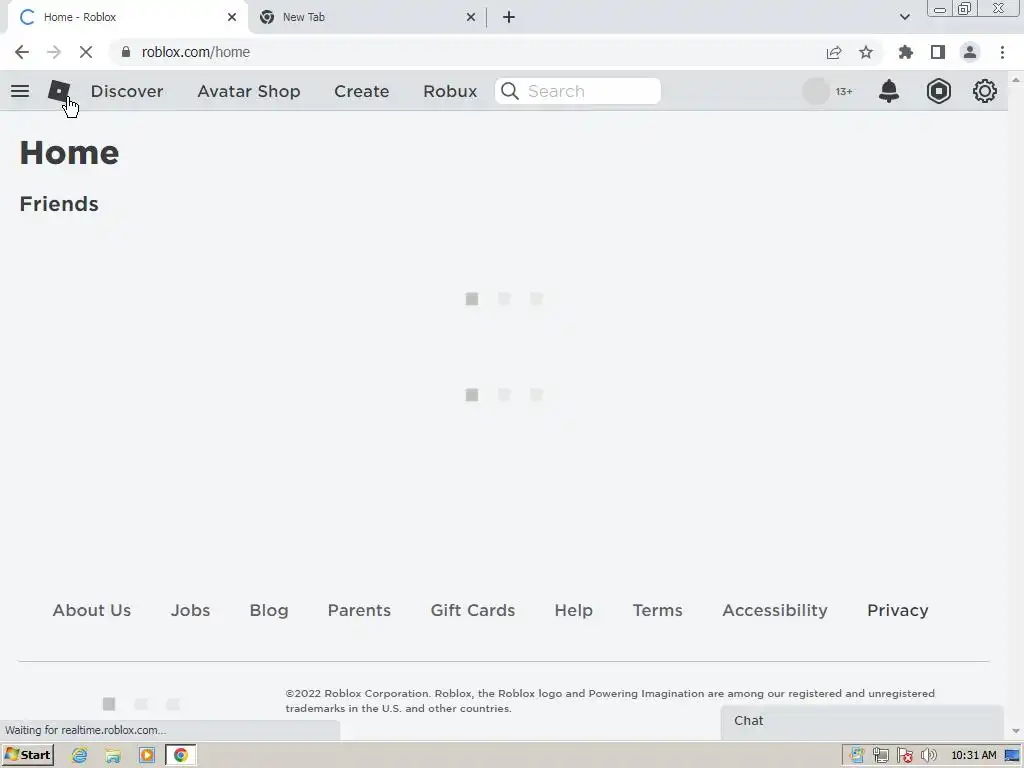Click the Chrome taskbar button
The image size is (1024, 768).
(181, 755)
